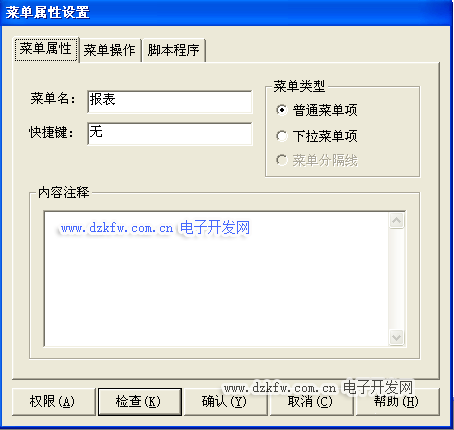Cancel with the 取消(C) button
Image resolution: width=454 pixels, height=430 pixels.
point(311,402)
